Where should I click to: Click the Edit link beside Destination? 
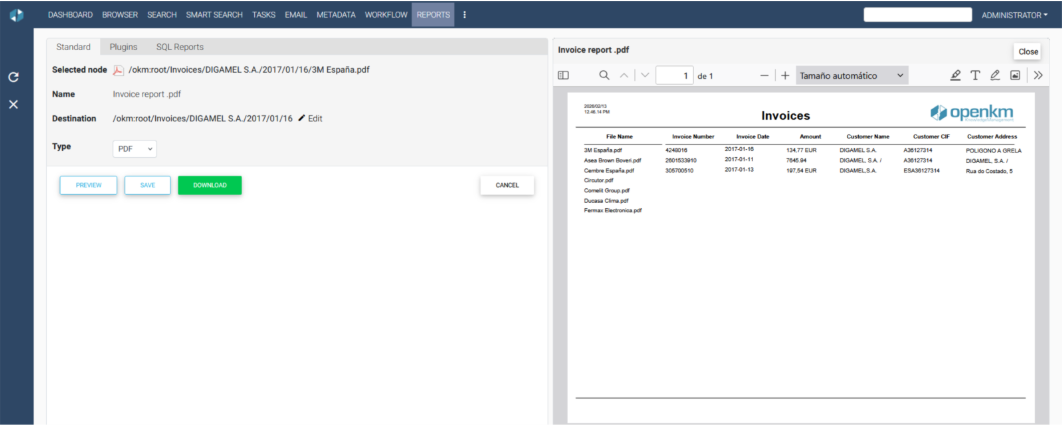click(310, 118)
